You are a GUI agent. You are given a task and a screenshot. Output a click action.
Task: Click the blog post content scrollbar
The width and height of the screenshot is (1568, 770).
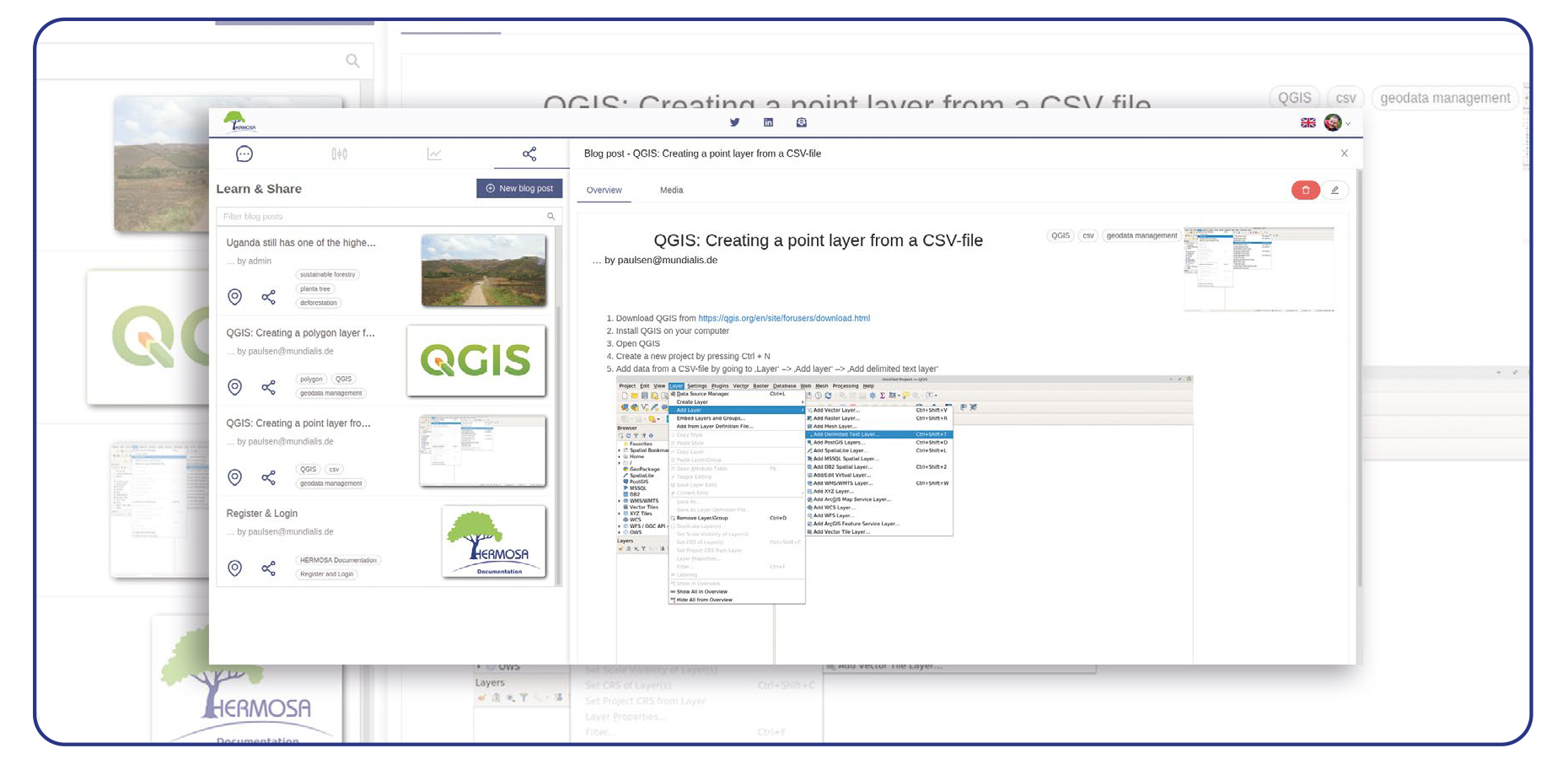pos(1359,380)
